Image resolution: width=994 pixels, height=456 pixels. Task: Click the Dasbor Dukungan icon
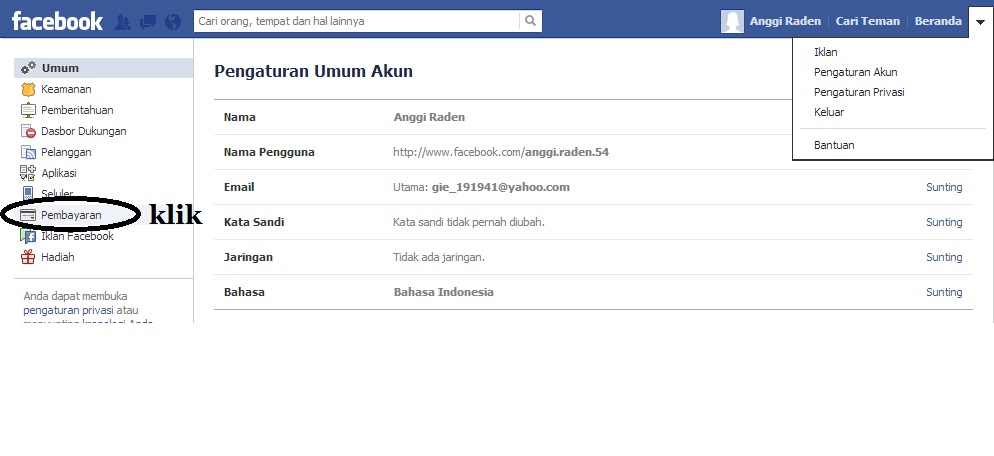[29, 131]
